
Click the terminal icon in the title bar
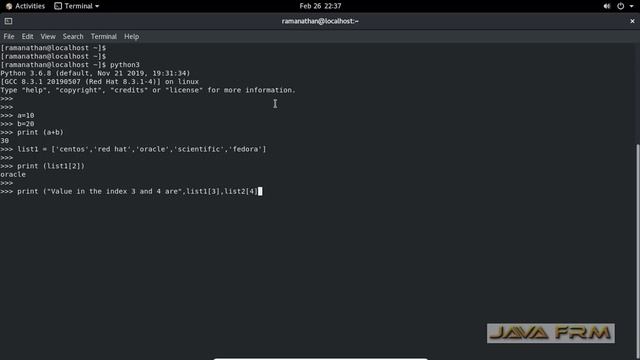[x=8, y=21]
